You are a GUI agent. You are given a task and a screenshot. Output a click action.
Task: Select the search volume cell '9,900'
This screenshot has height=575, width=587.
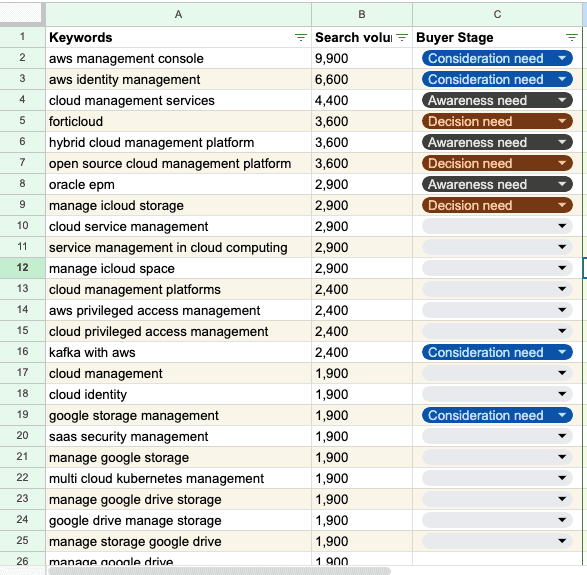pos(362,58)
